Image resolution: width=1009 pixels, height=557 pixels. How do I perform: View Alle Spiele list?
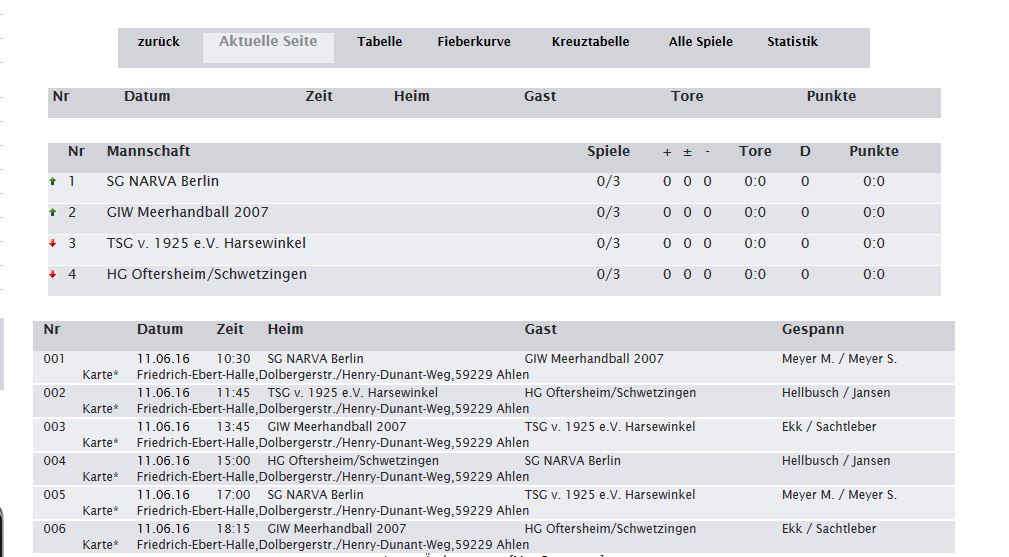[x=700, y=42]
